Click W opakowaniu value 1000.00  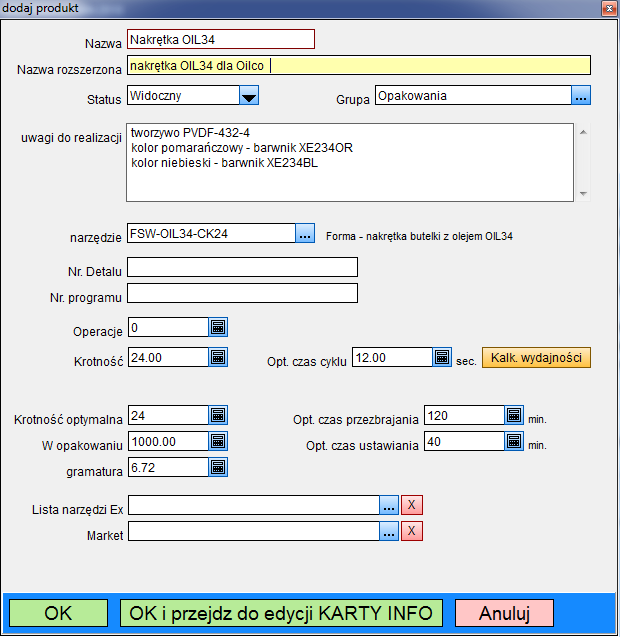pyautogui.click(x=168, y=441)
